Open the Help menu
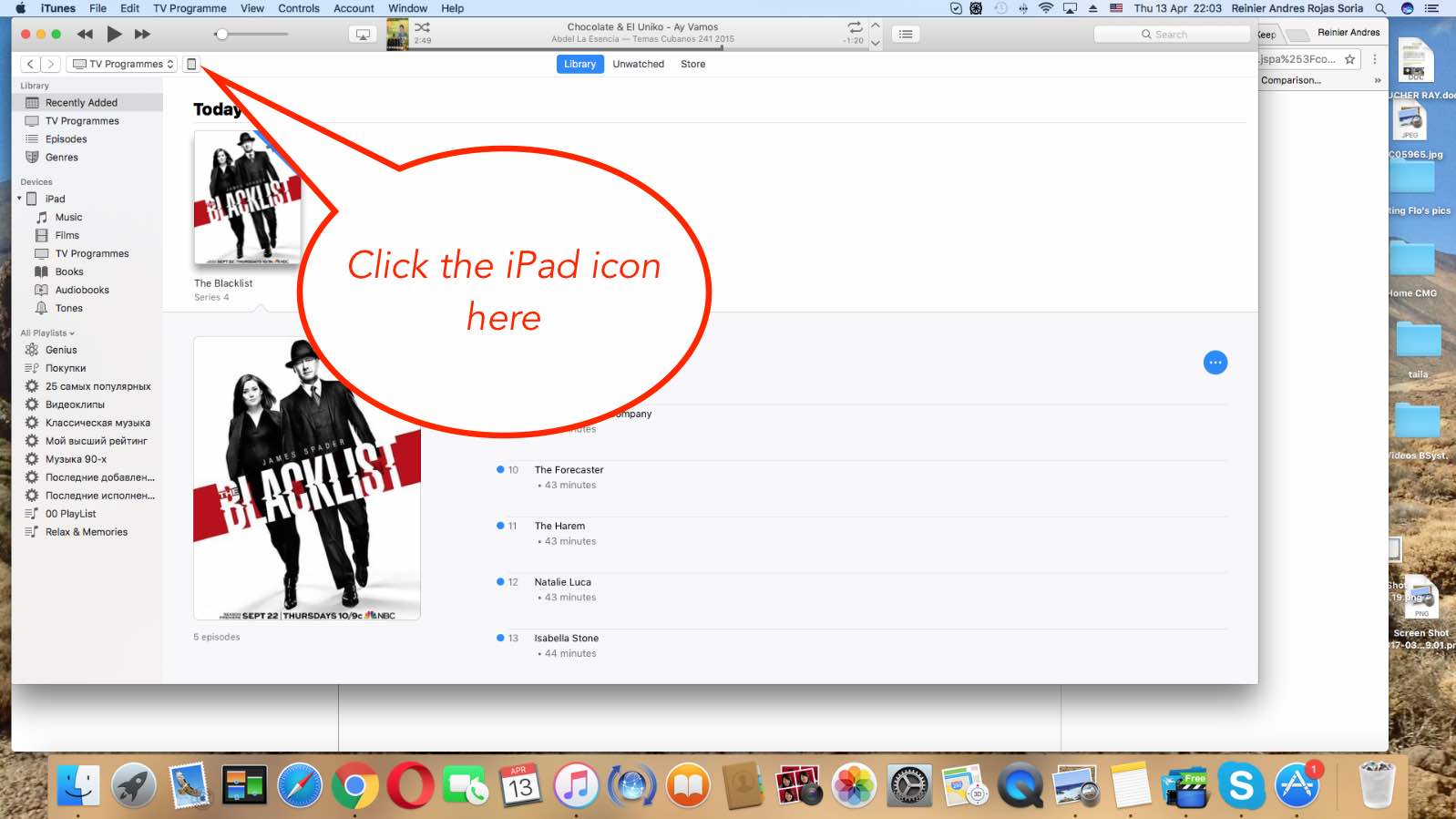Screen dimensions: 1456x819 pos(453,8)
